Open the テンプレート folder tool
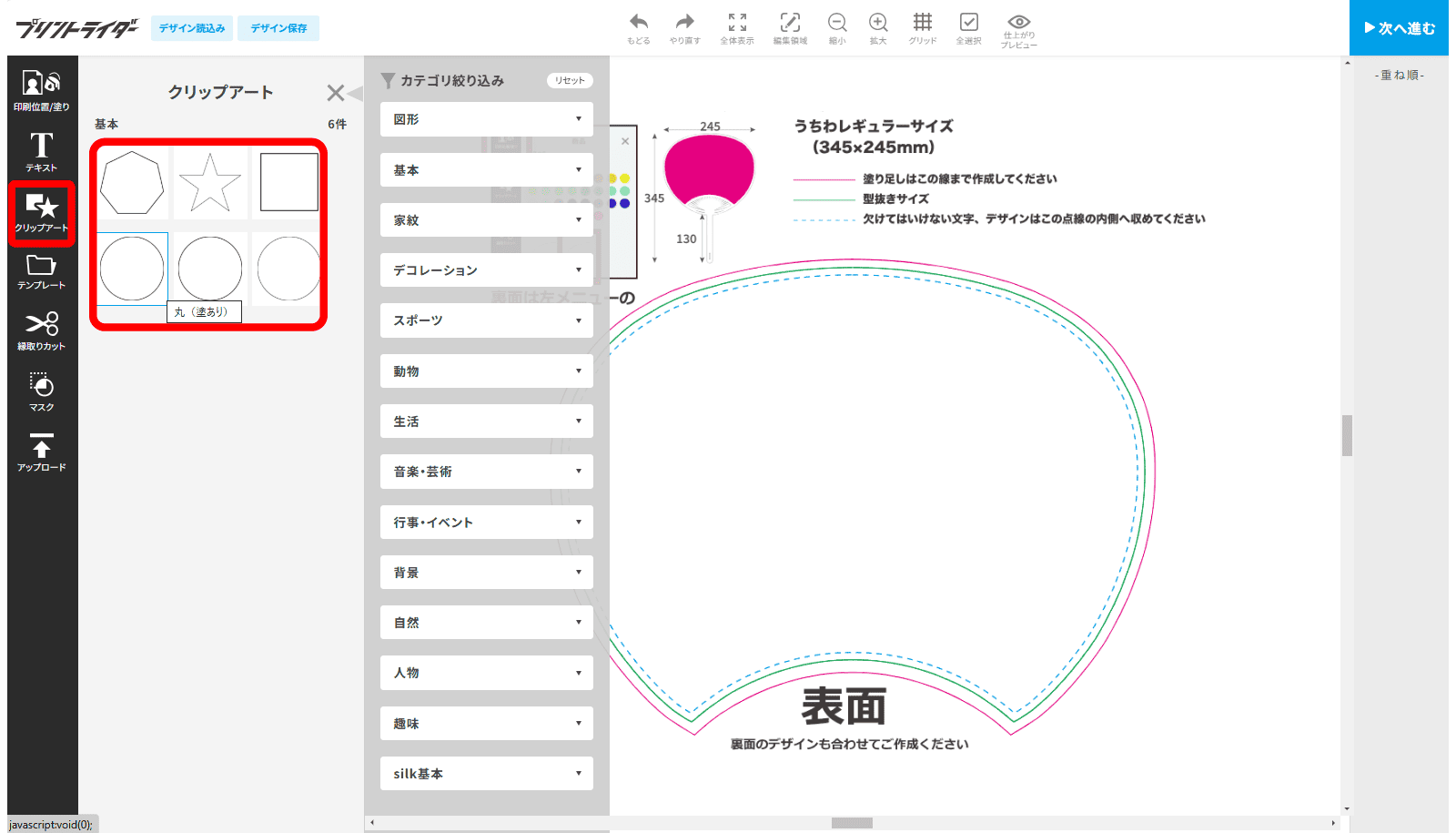 pos(42,272)
